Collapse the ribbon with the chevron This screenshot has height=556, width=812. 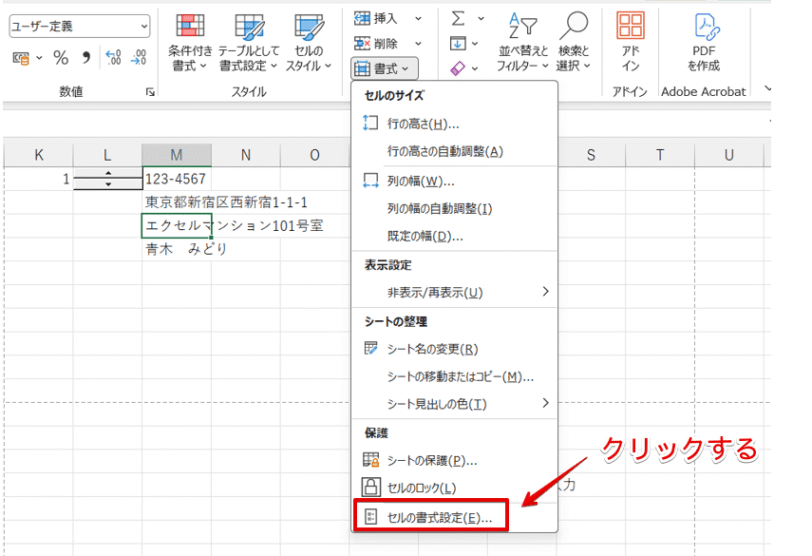pos(767,89)
